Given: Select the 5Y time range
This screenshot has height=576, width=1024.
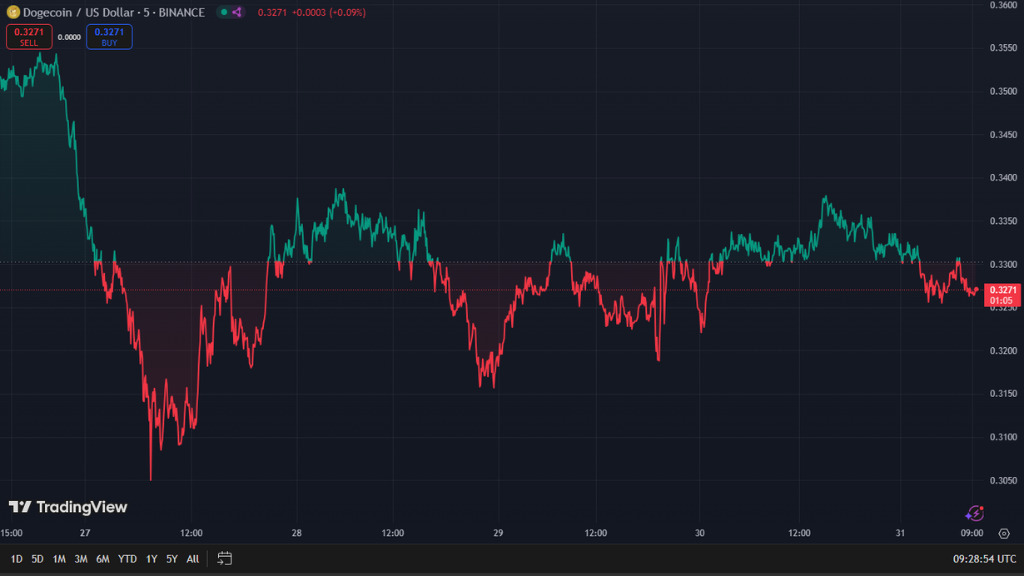Looking at the screenshot, I should pyautogui.click(x=172, y=559).
